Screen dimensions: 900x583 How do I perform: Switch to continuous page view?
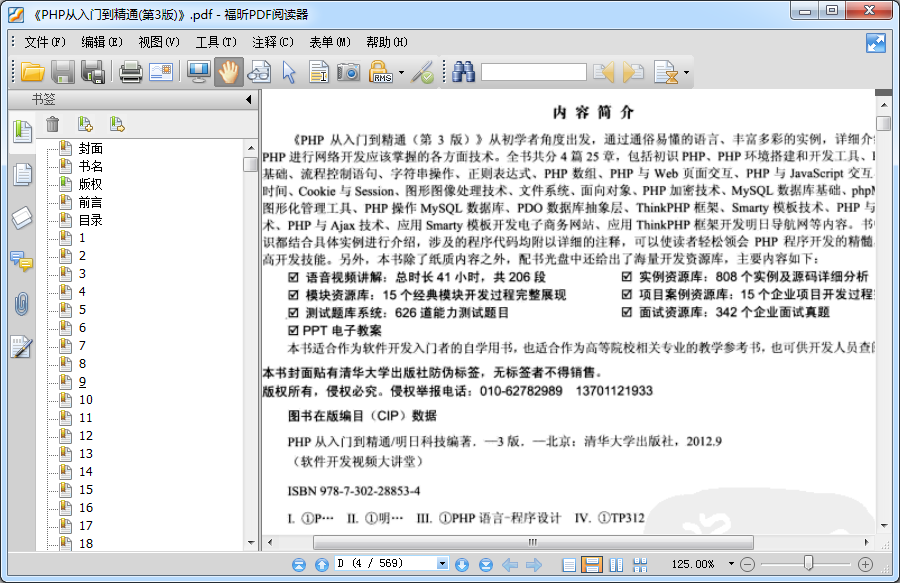pos(592,565)
